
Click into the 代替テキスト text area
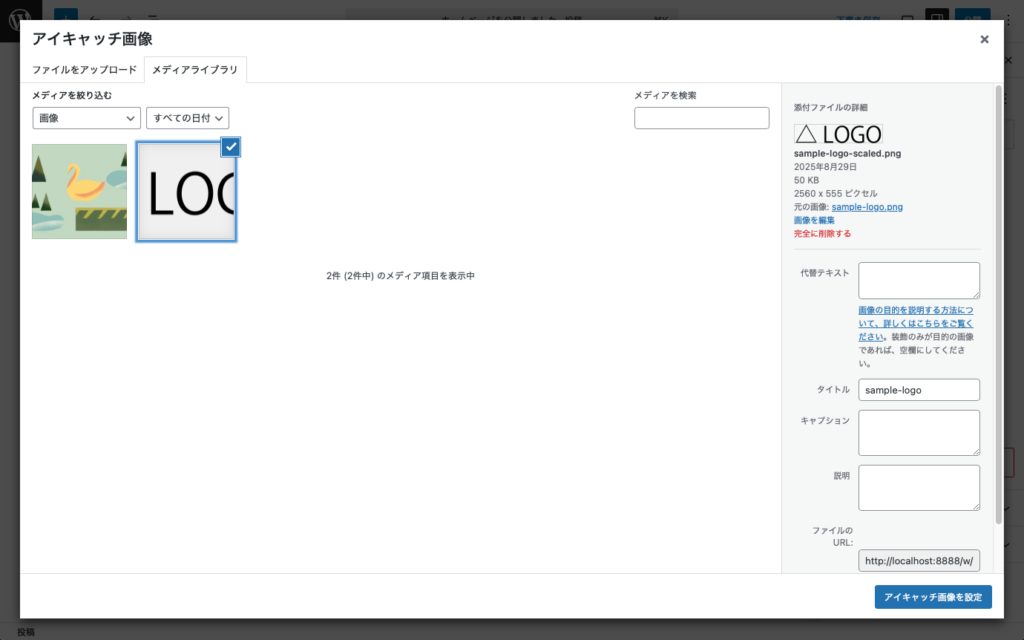[919, 280]
